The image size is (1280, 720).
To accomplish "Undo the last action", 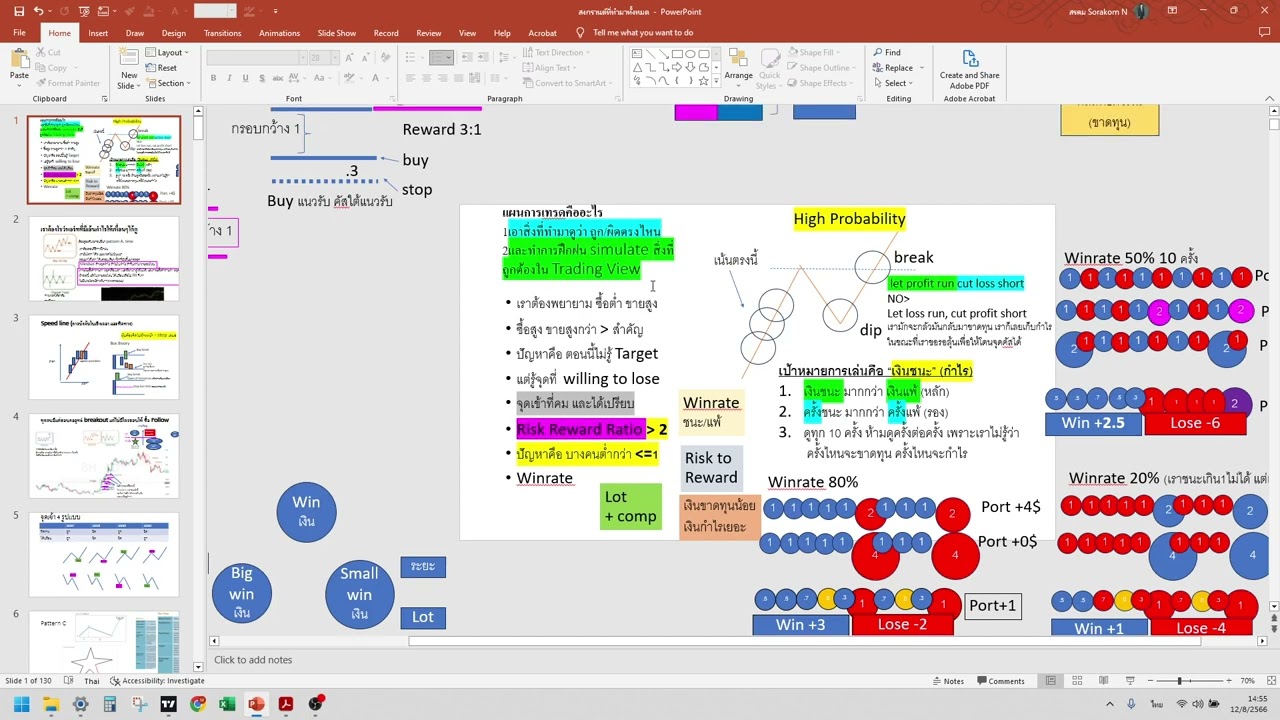I will pos(38,11).
